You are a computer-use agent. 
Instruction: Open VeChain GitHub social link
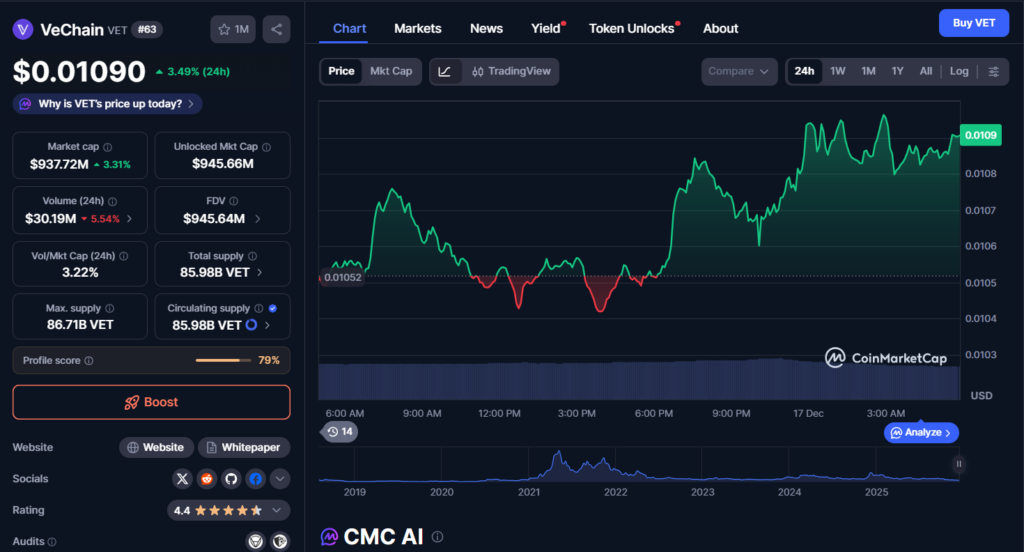click(x=231, y=479)
